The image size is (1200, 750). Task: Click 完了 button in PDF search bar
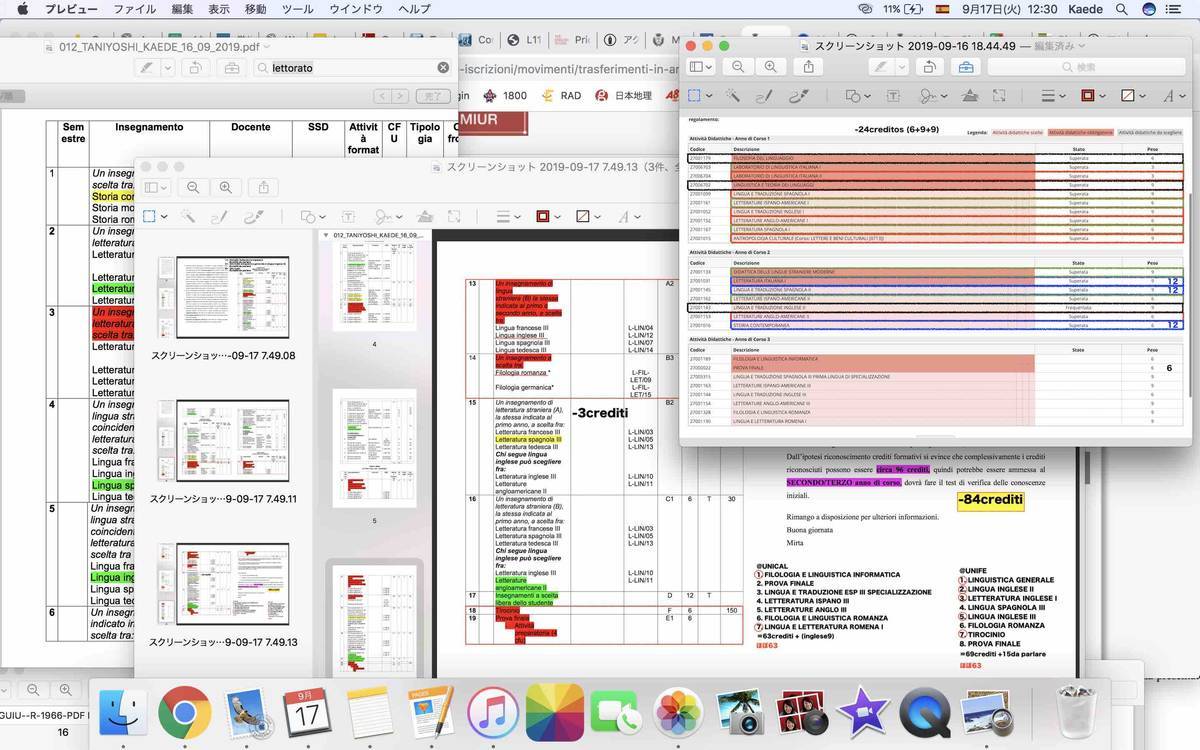tap(431, 96)
